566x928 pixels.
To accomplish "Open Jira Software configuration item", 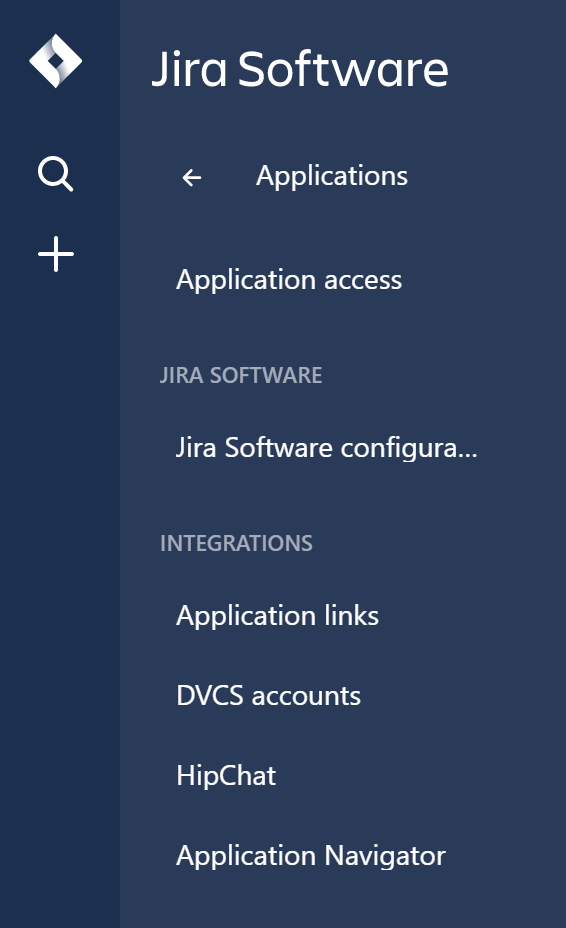I will point(326,448).
